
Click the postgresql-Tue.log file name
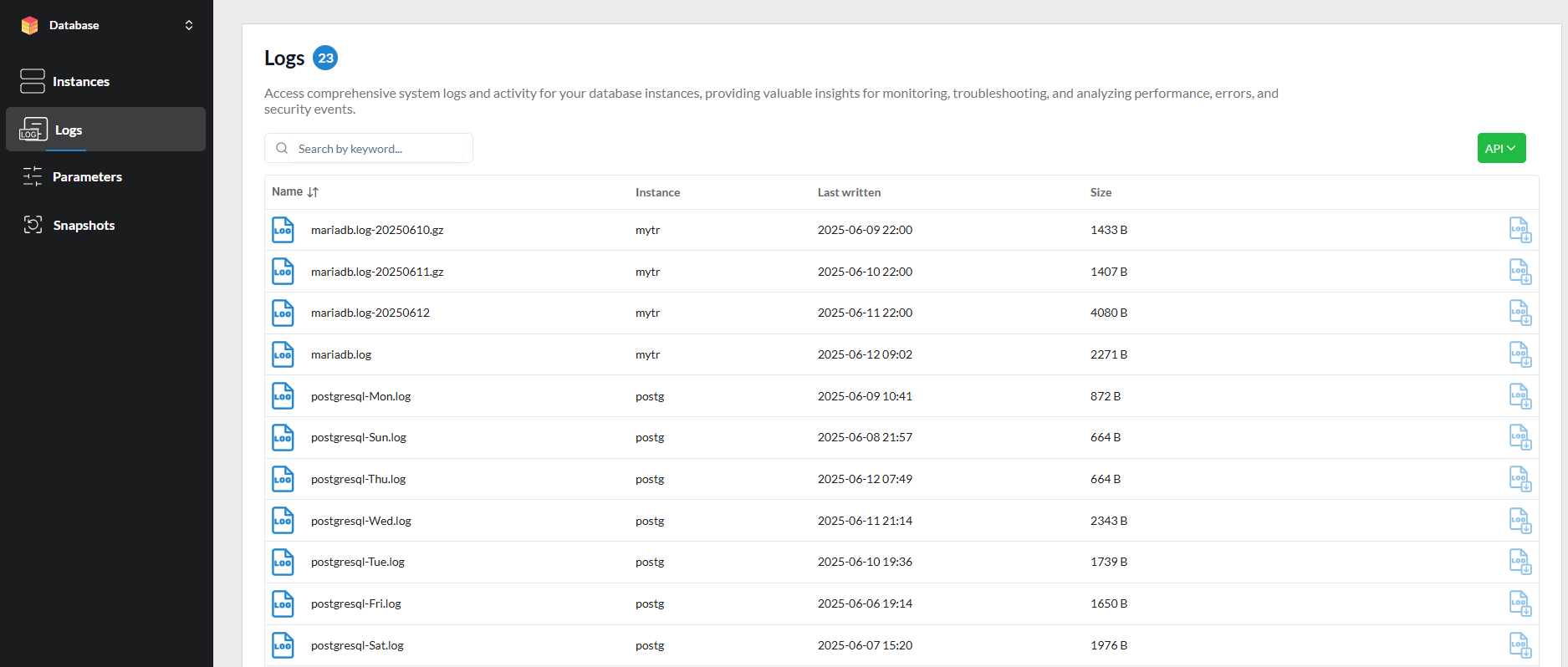357,562
